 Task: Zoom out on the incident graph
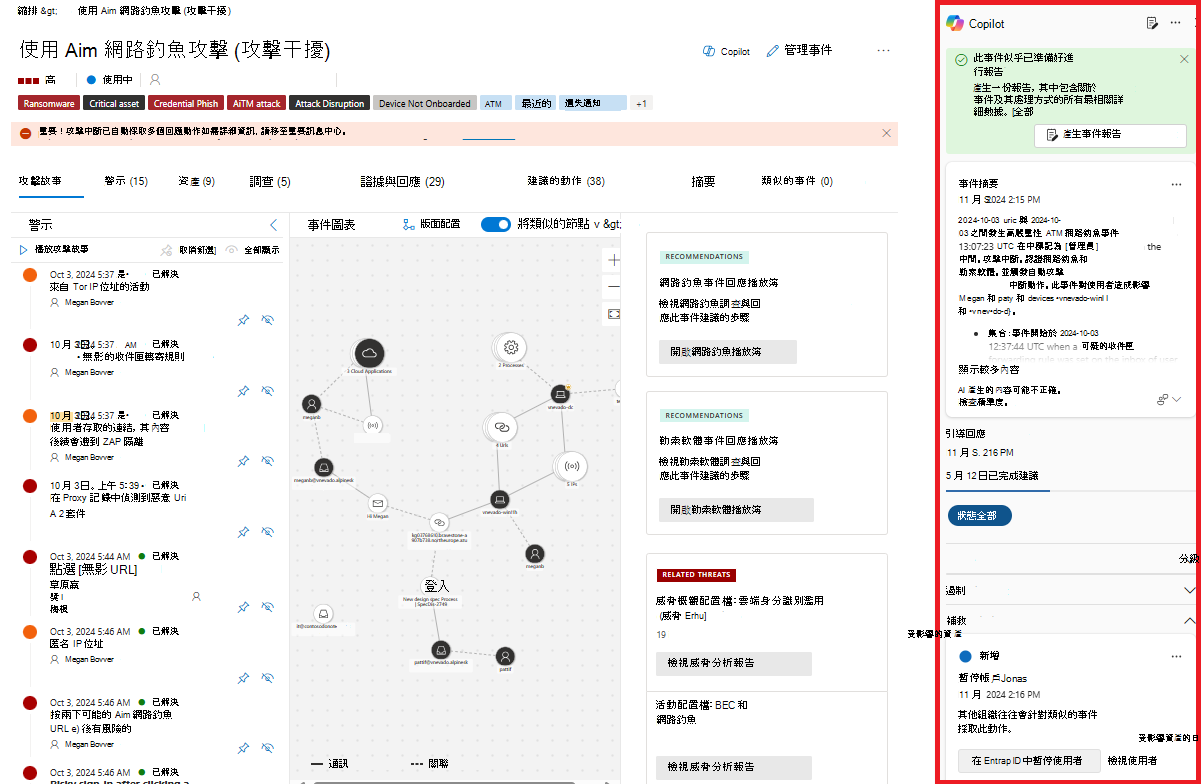point(612,287)
